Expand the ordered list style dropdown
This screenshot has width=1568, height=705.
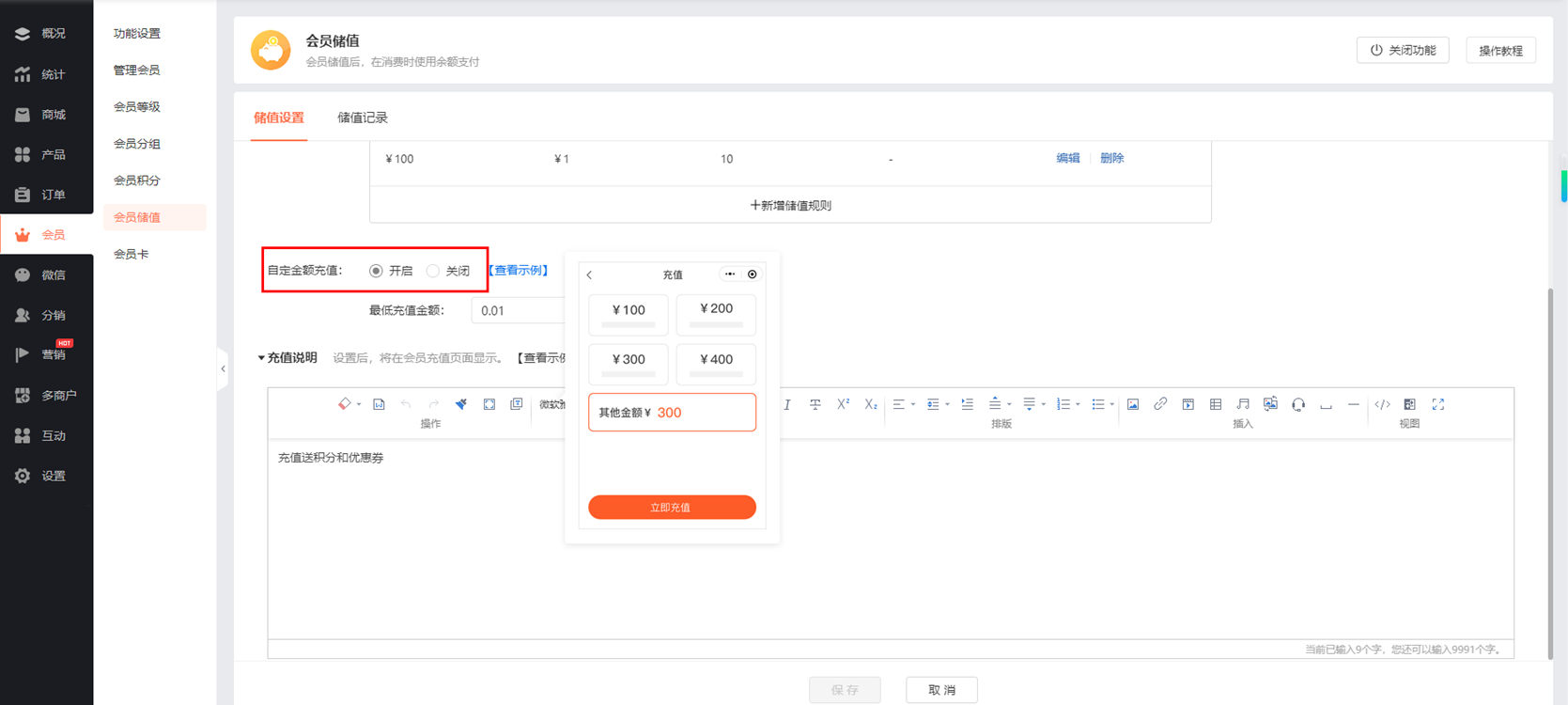[x=1078, y=405]
